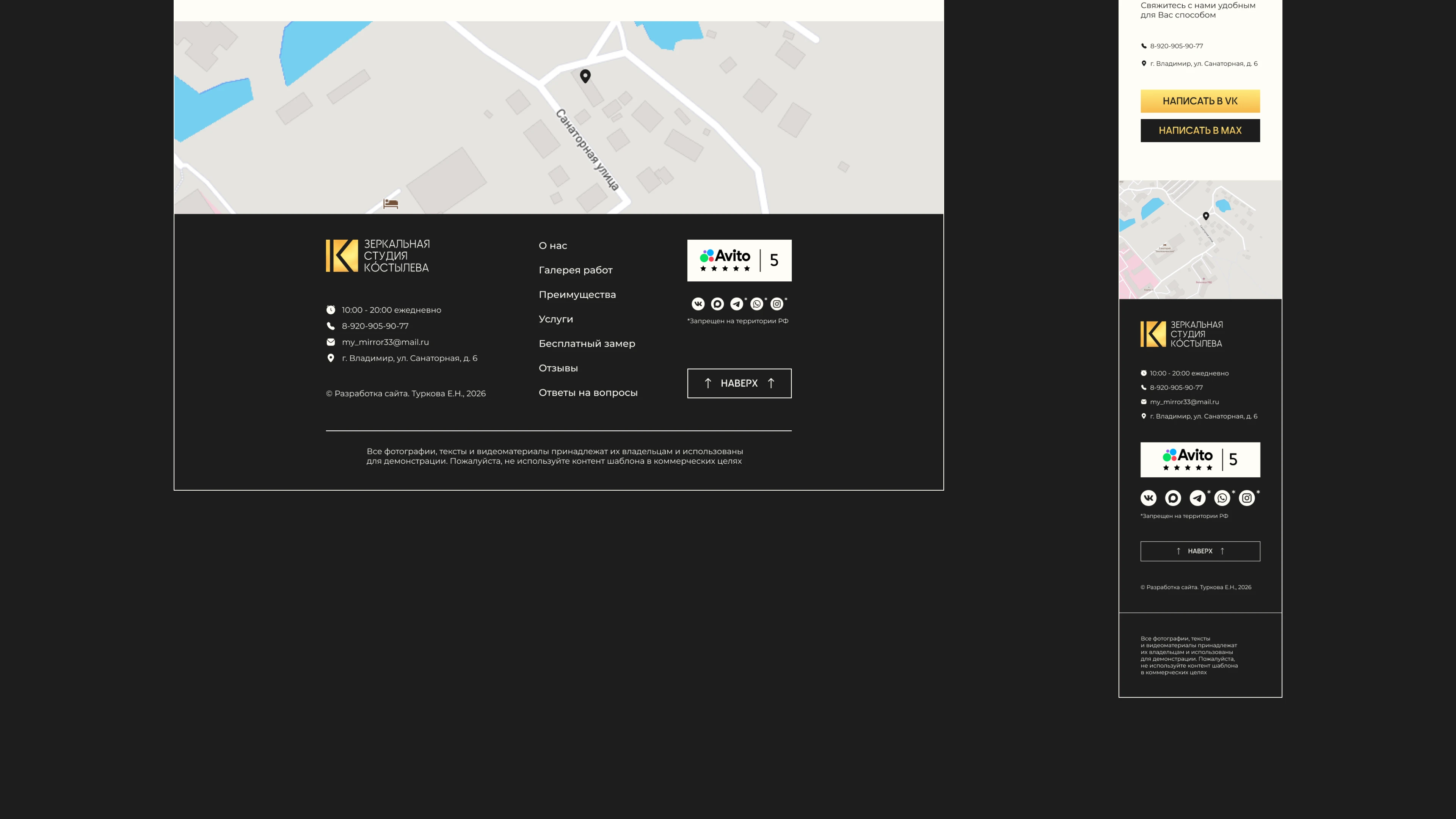
Task: Open 'Ответы на вопросы' in the footer menu
Action: tap(588, 393)
